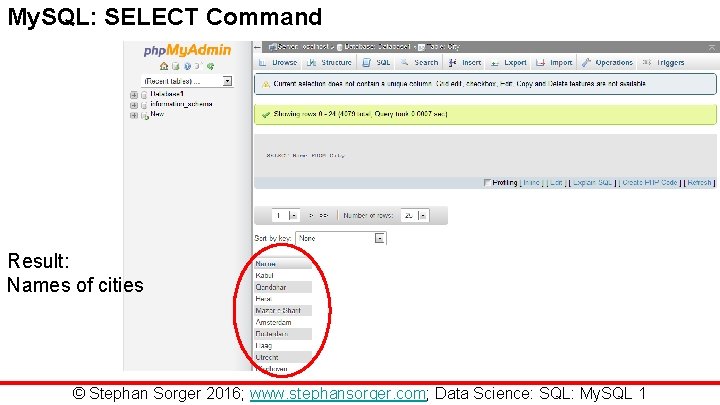The image size is (720, 405).
Task: Sort by the Name column header
Action: click(265, 264)
